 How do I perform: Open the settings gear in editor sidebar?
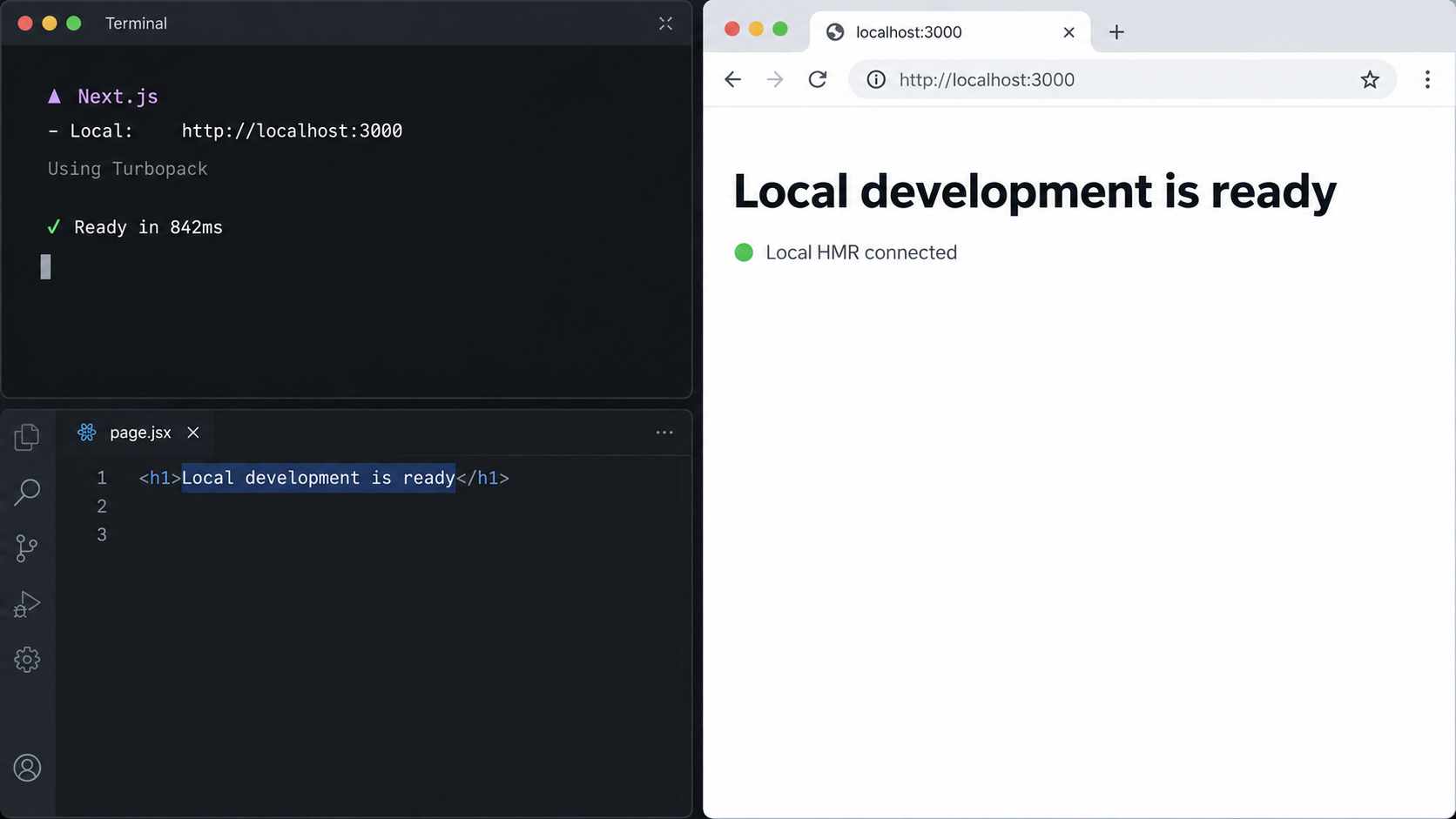click(27, 659)
